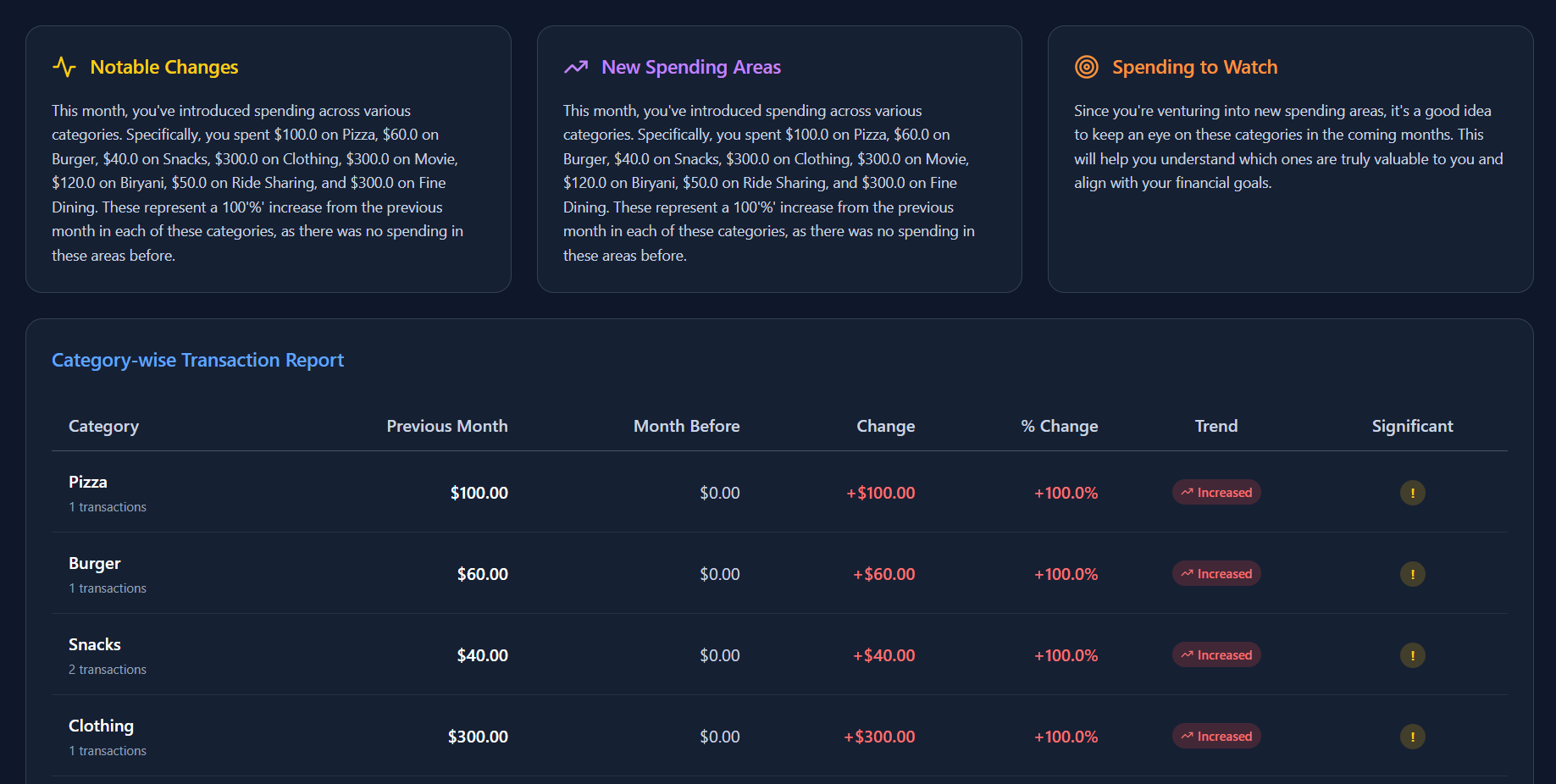Viewport: 1556px width, 784px height.
Task: Click the Clothing +$300.00 change value
Action: (x=879, y=737)
